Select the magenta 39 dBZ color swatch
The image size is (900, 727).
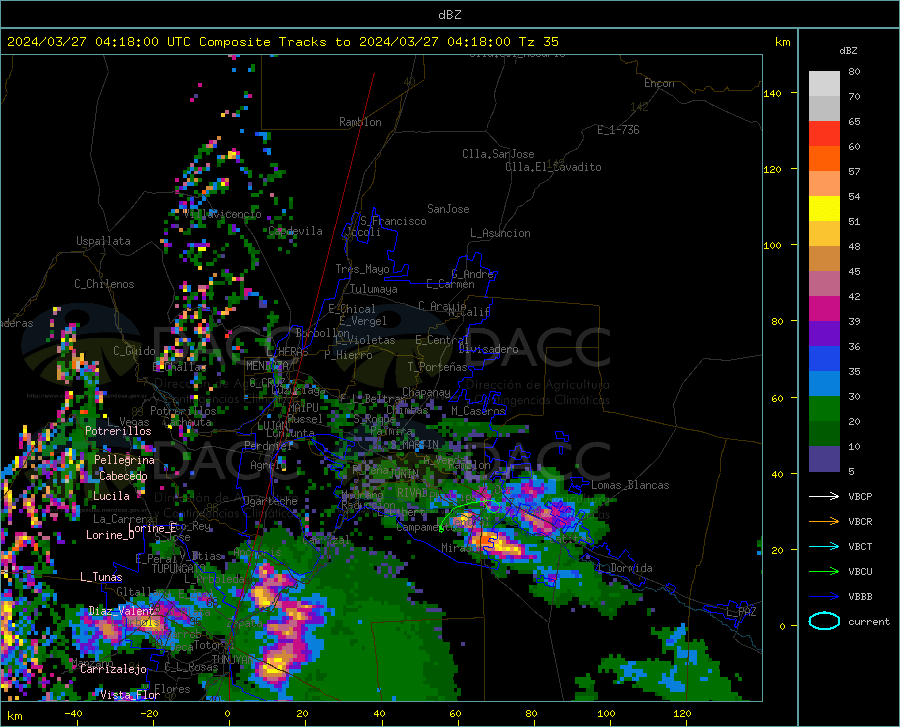(824, 309)
